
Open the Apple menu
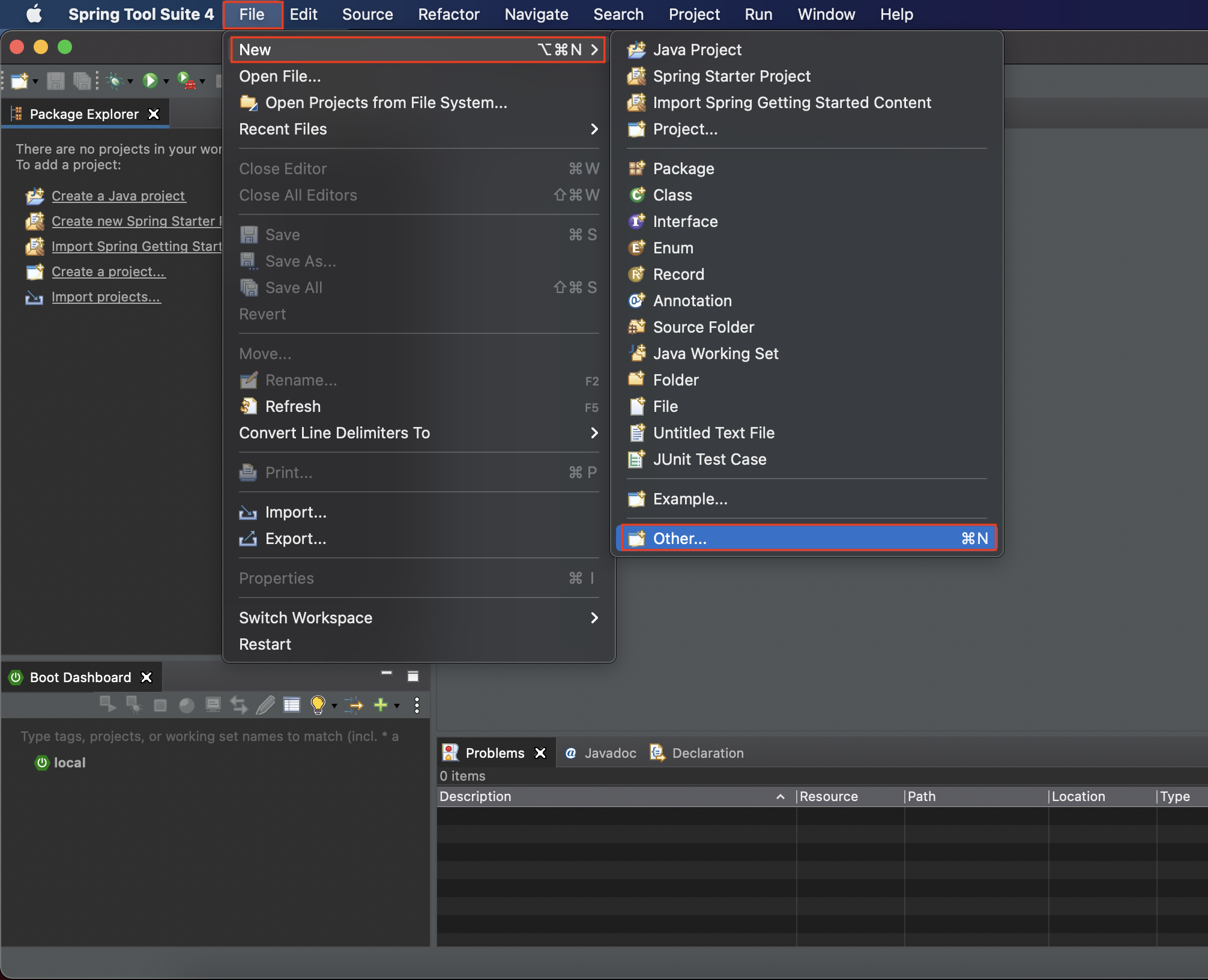tap(34, 14)
